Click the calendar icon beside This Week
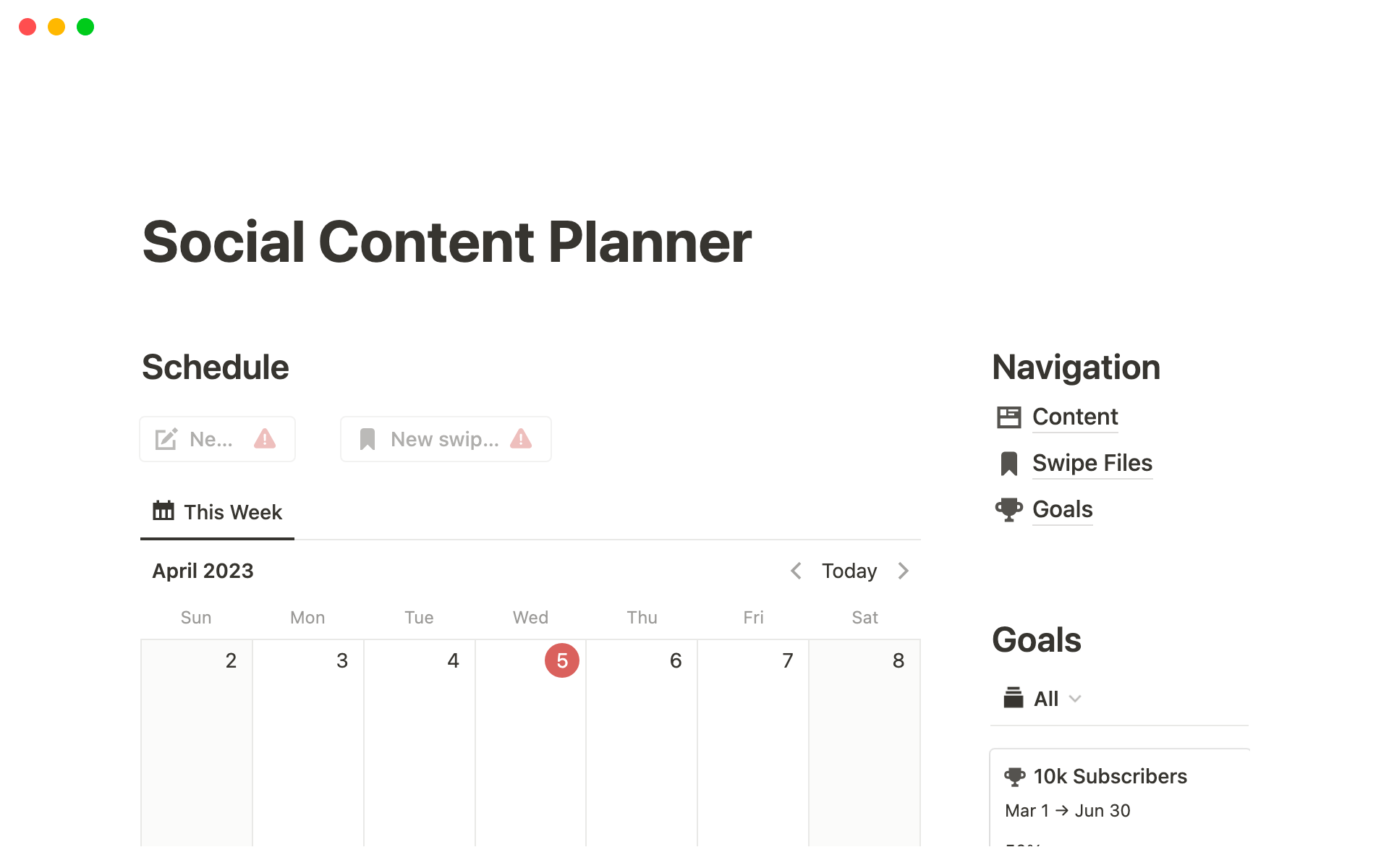The width and height of the screenshot is (1389, 868). [163, 511]
